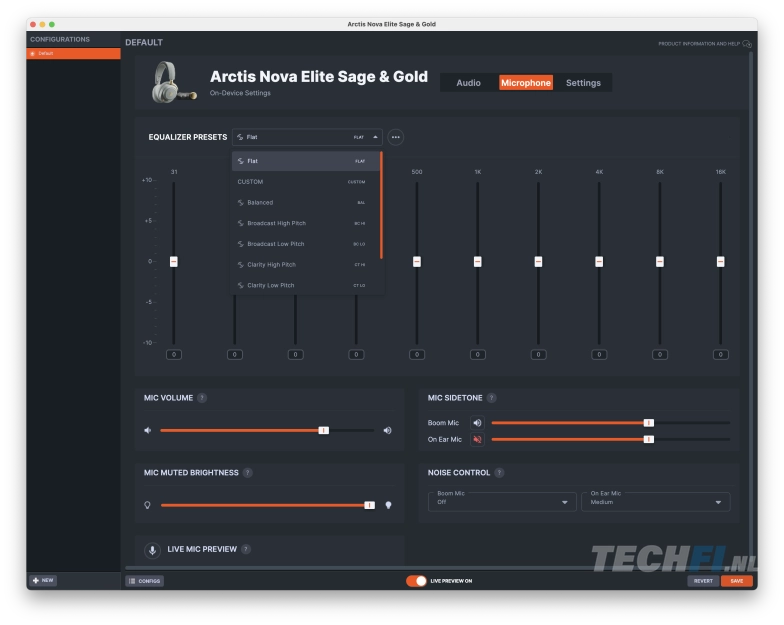Viewport: 784px width, 625px height.
Task: Toggle Boom Mic sidetone speaker button
Action: 478,423
